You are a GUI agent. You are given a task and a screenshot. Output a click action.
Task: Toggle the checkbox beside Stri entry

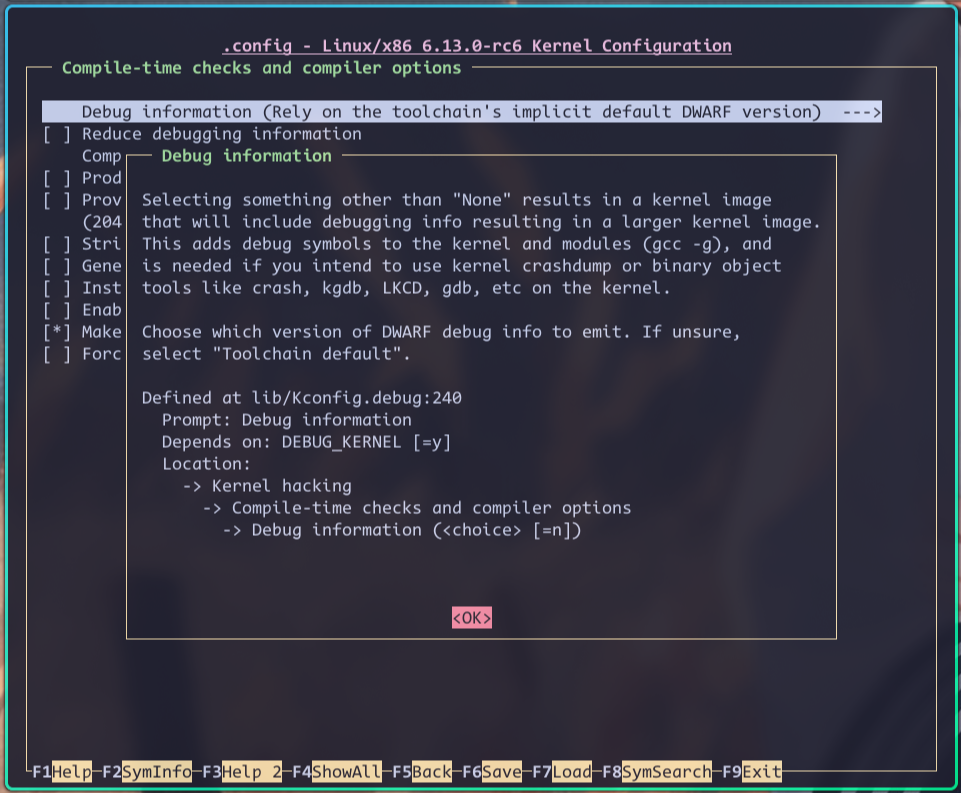pyautogui.click(x=56, y=244)
